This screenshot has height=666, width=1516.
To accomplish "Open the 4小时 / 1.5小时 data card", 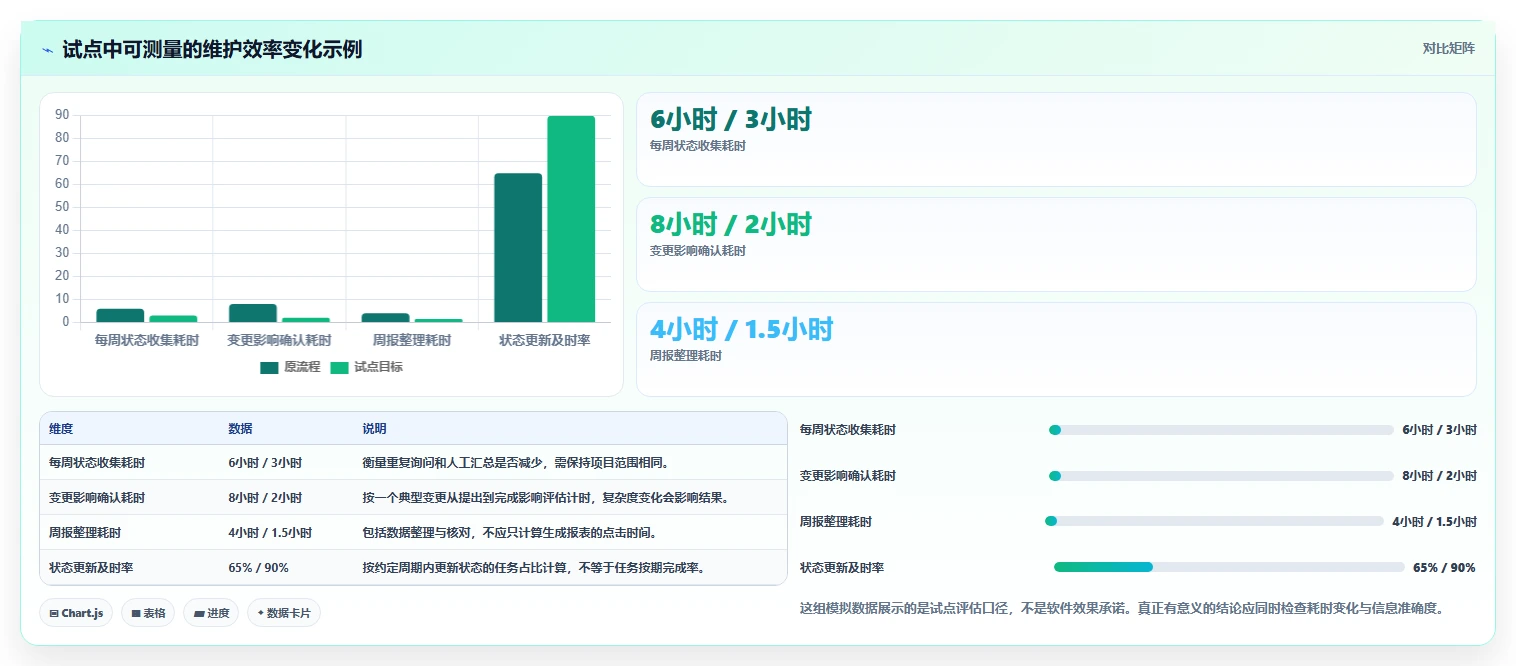I will tap(1056, 349).
